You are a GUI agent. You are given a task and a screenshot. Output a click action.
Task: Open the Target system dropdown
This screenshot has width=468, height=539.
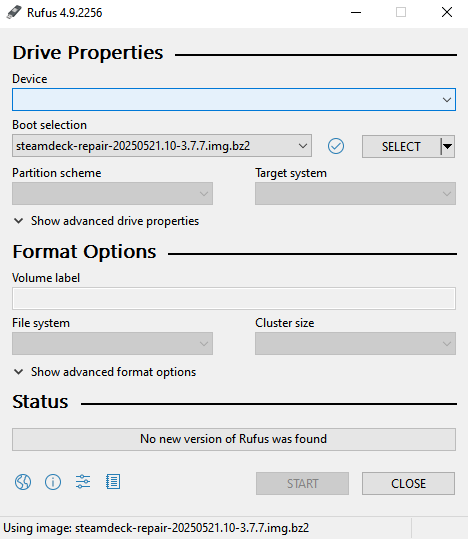pos(355,194)
